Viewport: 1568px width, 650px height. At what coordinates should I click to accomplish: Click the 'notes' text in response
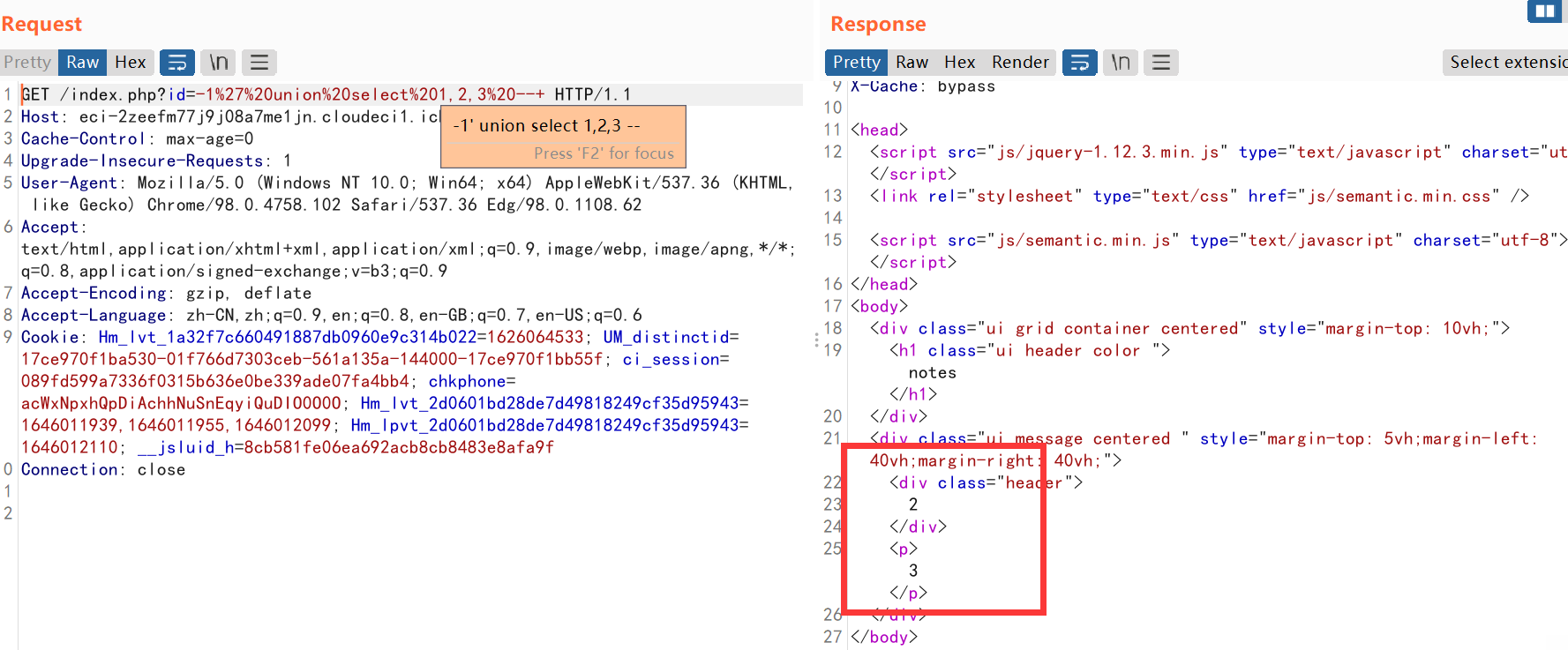[933, 372]
